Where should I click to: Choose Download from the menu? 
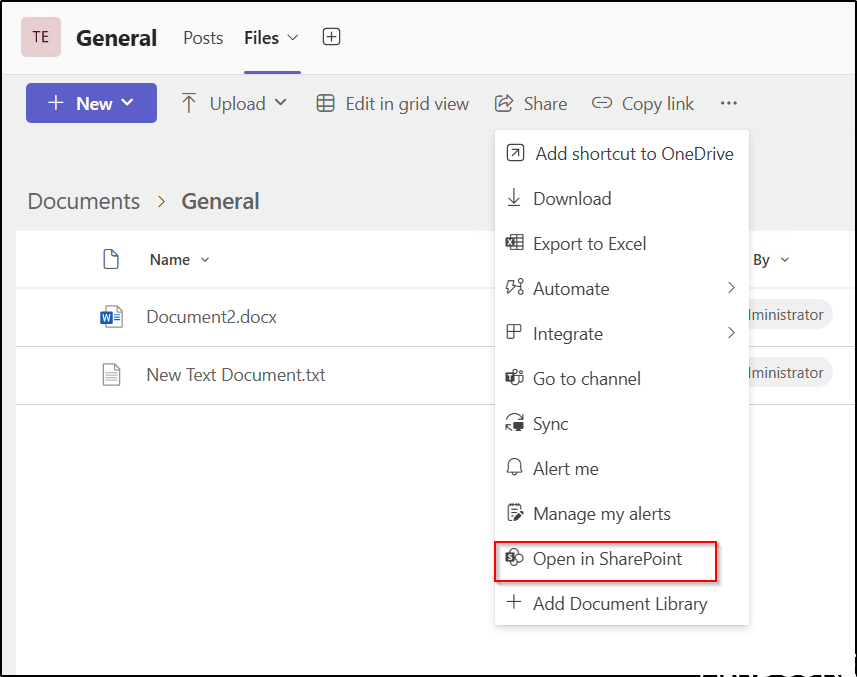tap(571, 198)
